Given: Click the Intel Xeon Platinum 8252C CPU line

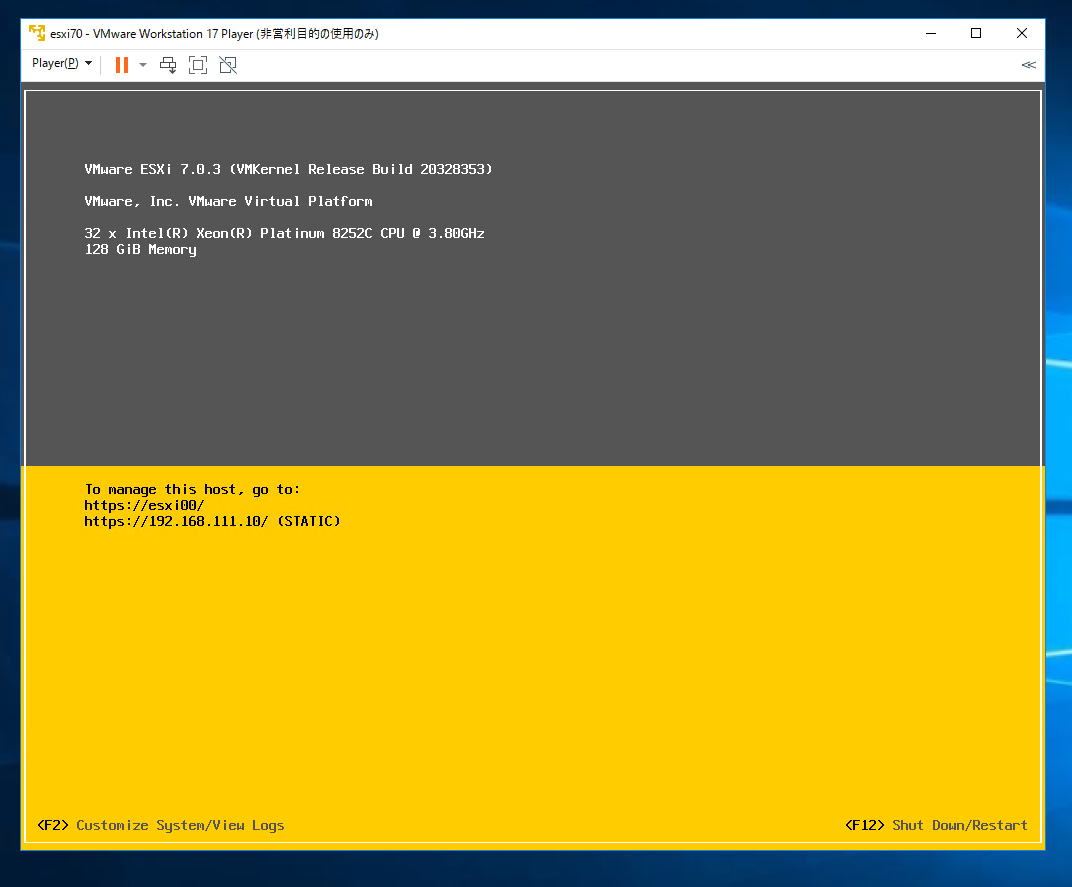Looking at the screenshot, I should click(x=284, y=233).
